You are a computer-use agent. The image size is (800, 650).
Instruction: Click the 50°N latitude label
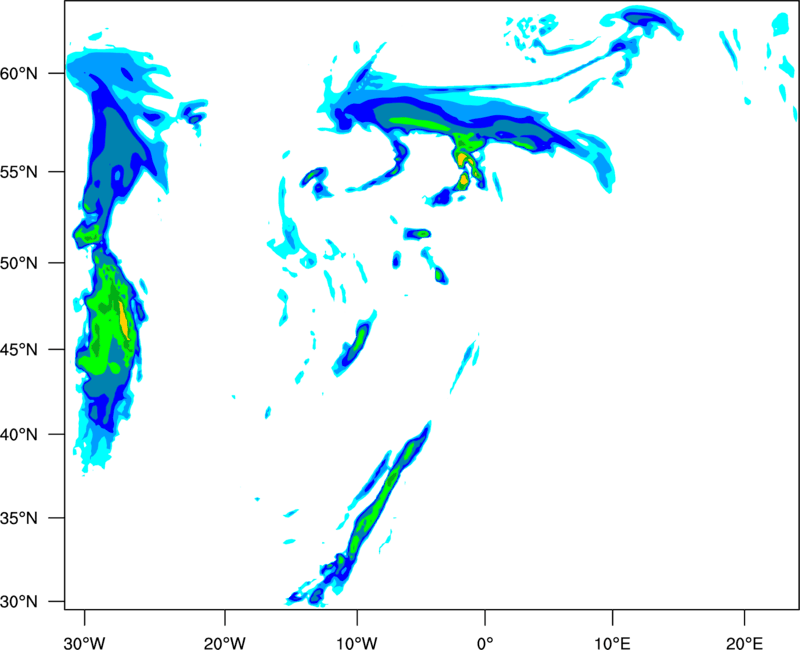pyautogui.click(x=19, y=263)
